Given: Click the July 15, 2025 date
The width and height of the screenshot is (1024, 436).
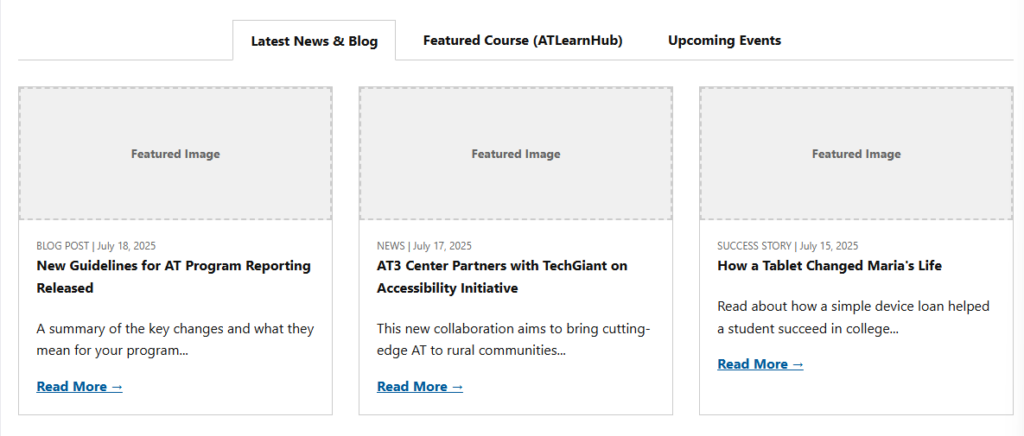Looking at the screenshot, I should coord(828,246).
